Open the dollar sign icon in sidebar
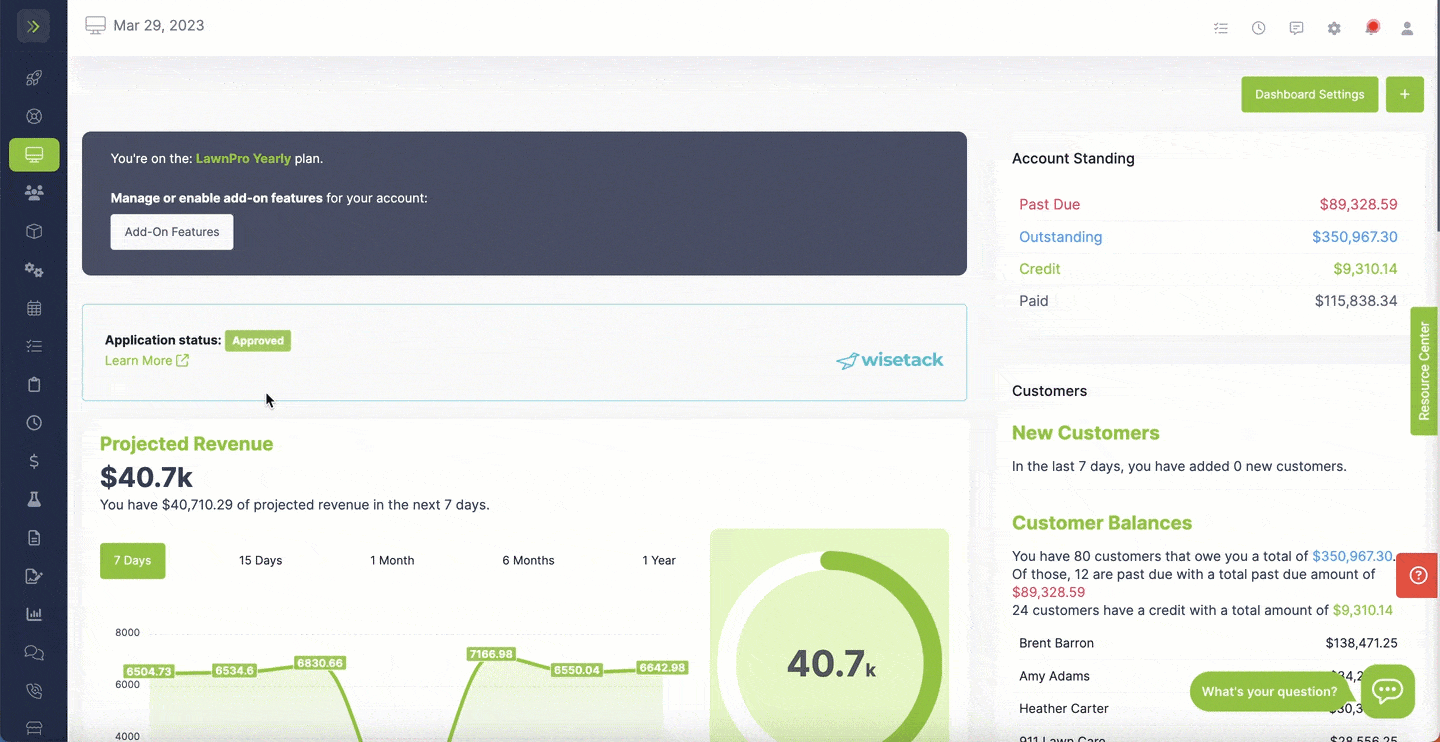1440x742 pixels. point(34,461)
